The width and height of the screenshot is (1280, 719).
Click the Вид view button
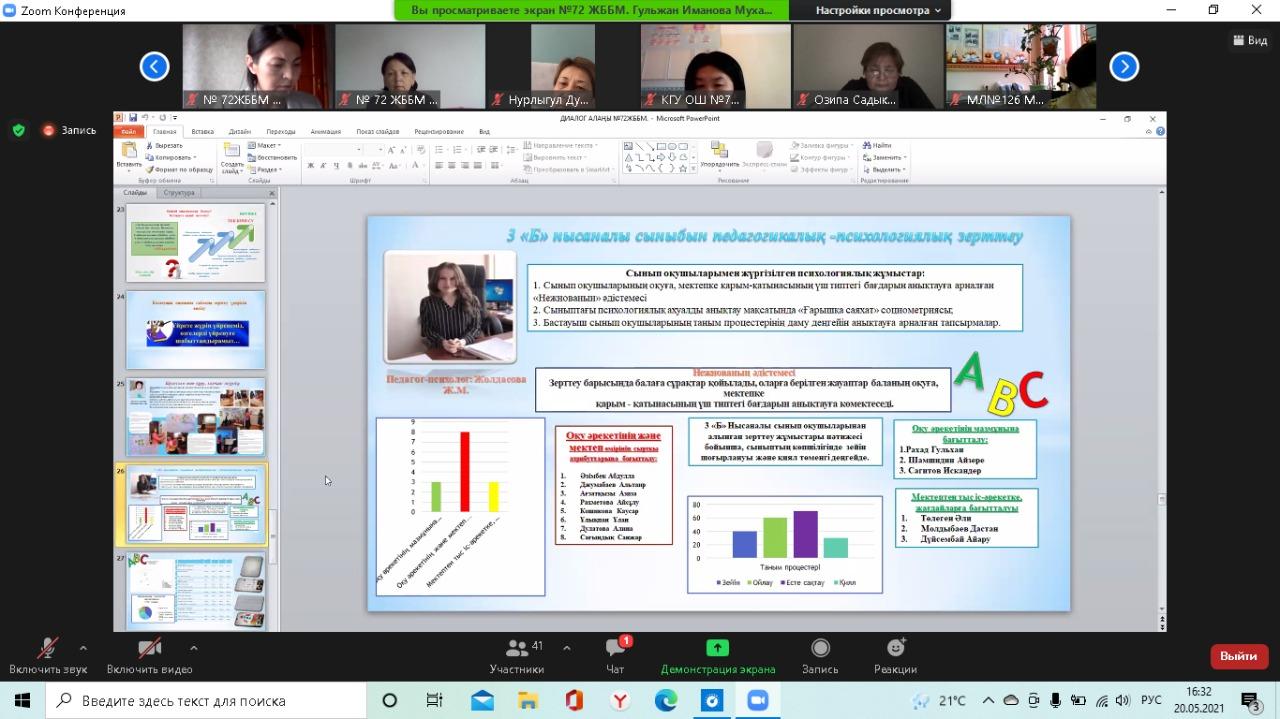pyautogui.click(x=1250, y=40)
